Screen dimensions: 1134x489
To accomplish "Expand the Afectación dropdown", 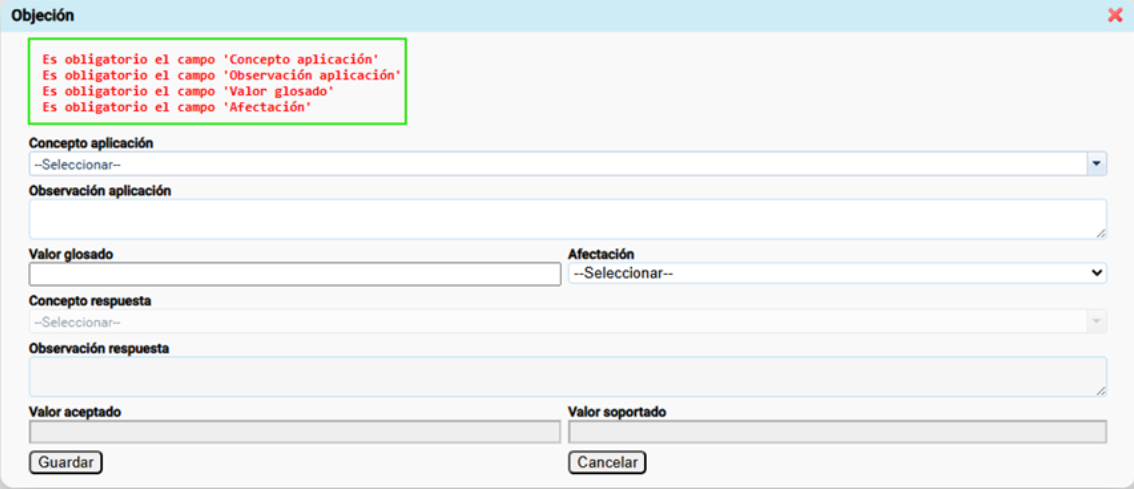I will click(x=837, y=273).
